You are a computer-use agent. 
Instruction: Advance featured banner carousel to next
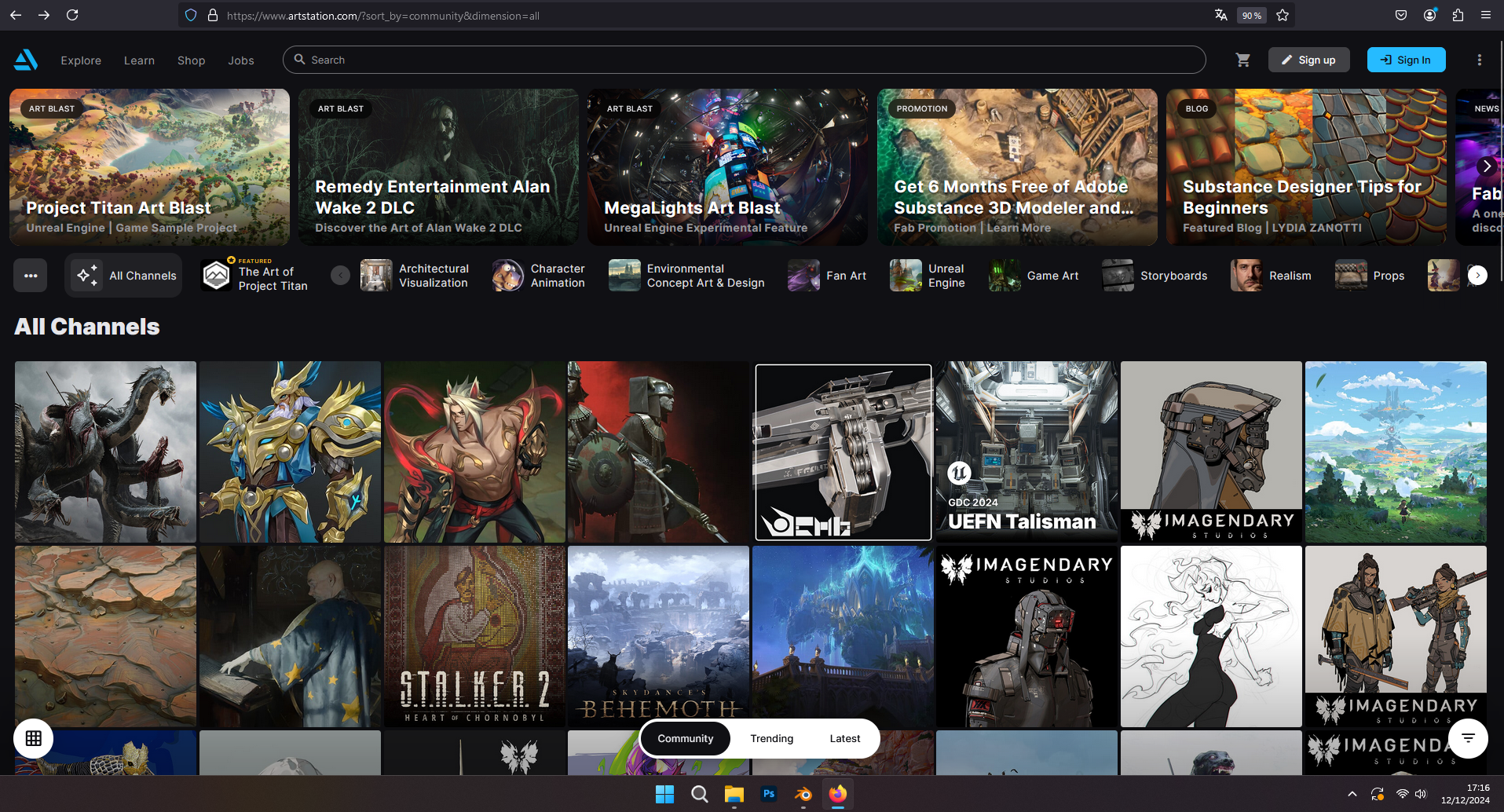[x=1486, y=166]
